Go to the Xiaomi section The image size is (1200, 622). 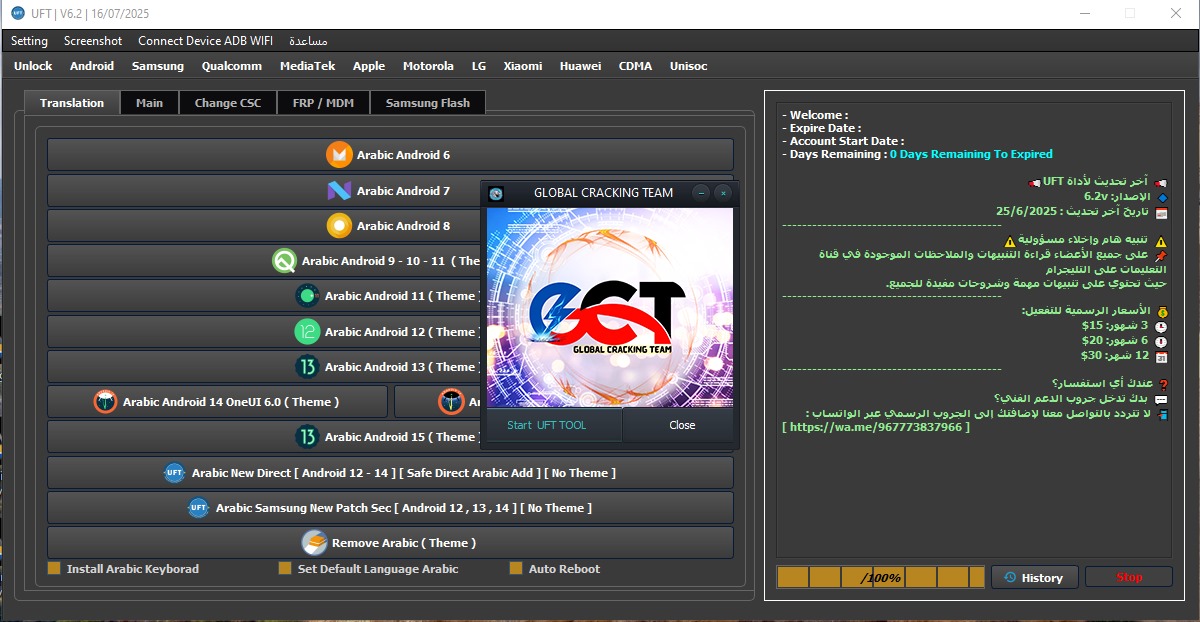[x=523, y=66]
